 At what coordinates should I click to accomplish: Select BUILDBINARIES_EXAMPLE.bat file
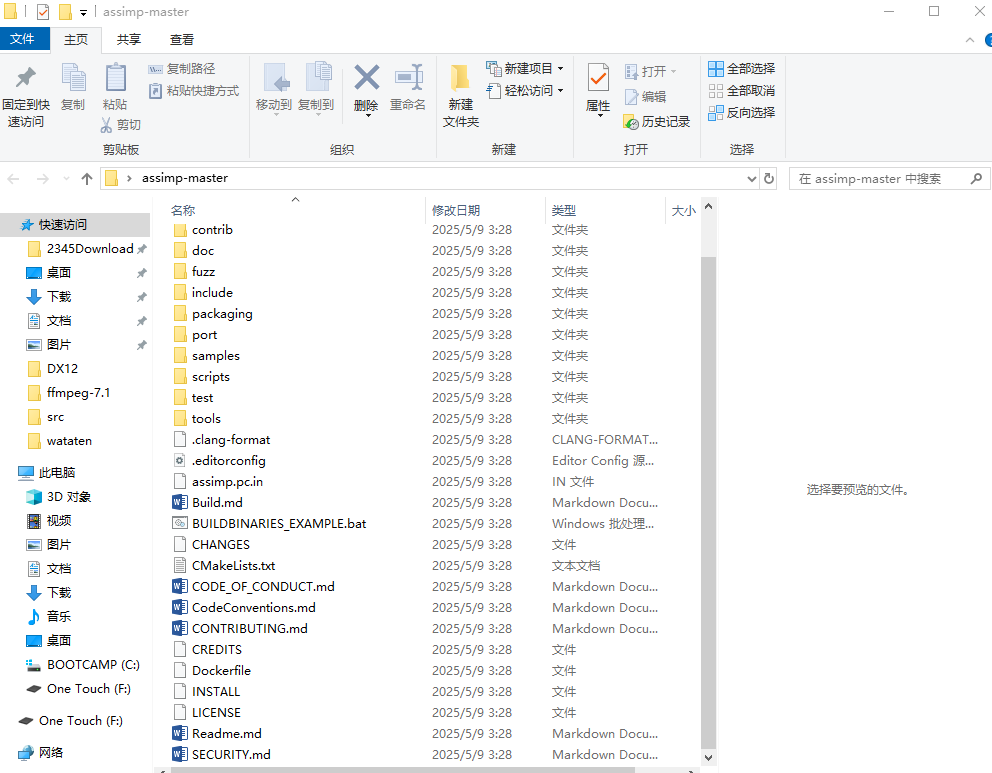[x=279, y=524]
